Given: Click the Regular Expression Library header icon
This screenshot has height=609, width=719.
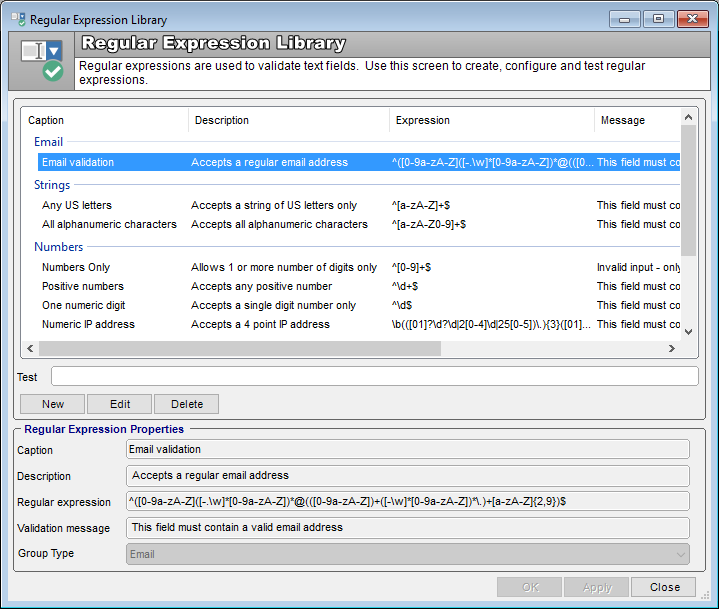Looking at the screenshot, I should 42,61.
